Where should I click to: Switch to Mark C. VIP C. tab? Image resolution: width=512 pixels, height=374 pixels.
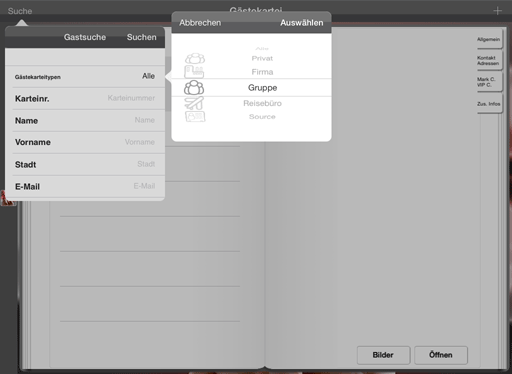click(x=489, y=82)
